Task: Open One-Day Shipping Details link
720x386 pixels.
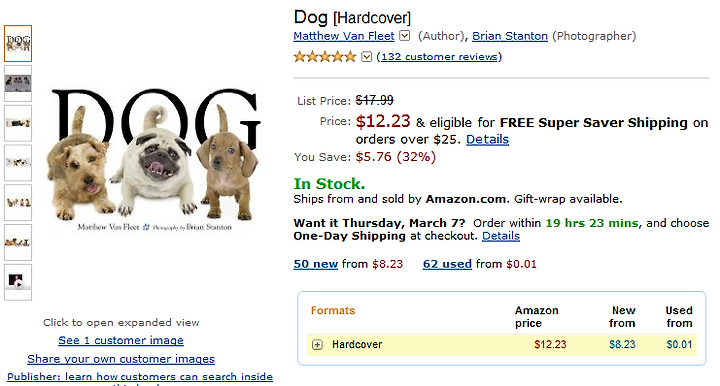Action: [501, 236]
